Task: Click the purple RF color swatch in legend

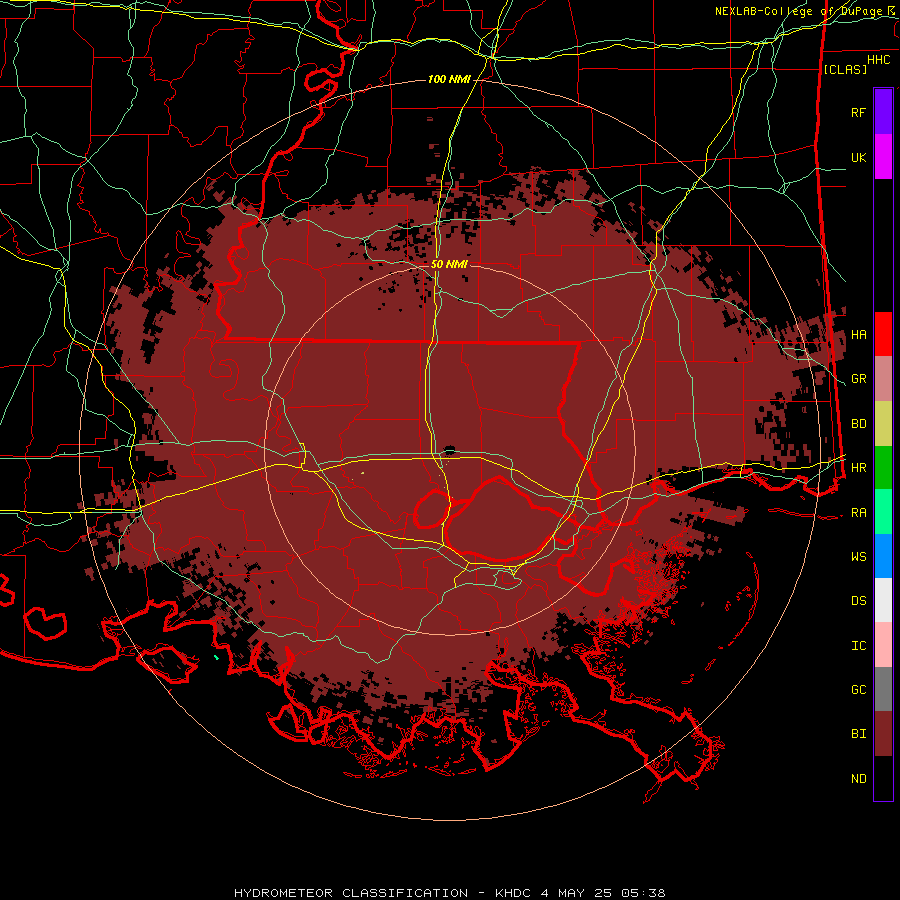Action: tap(883, 112)
